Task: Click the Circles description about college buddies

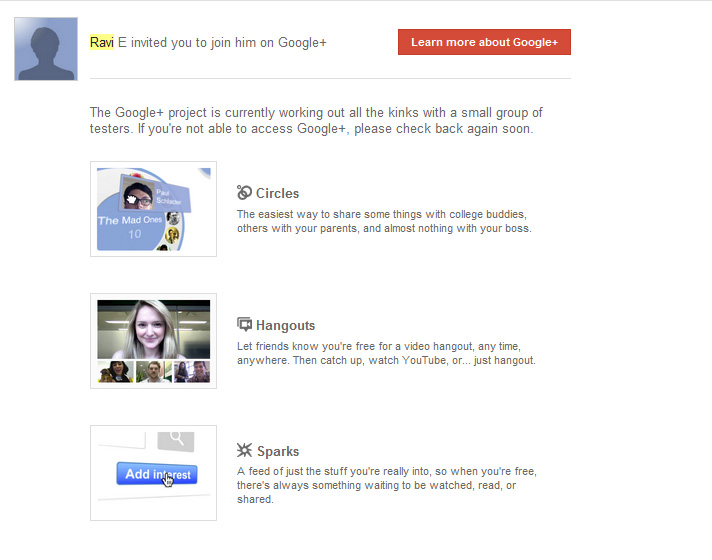Action: click(x=383, y=221)
